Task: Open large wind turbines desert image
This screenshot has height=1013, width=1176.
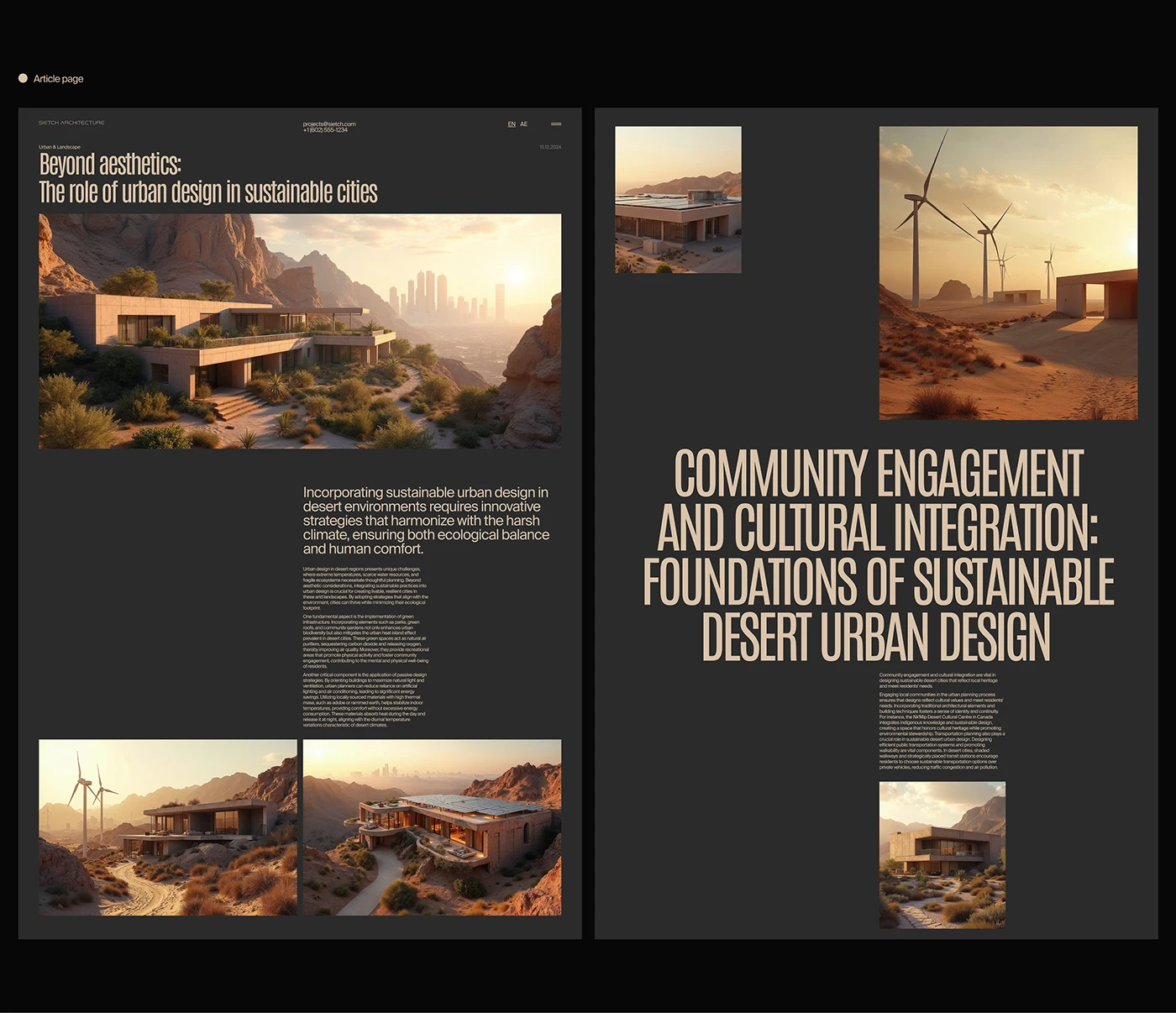Action: point(1008,273)
